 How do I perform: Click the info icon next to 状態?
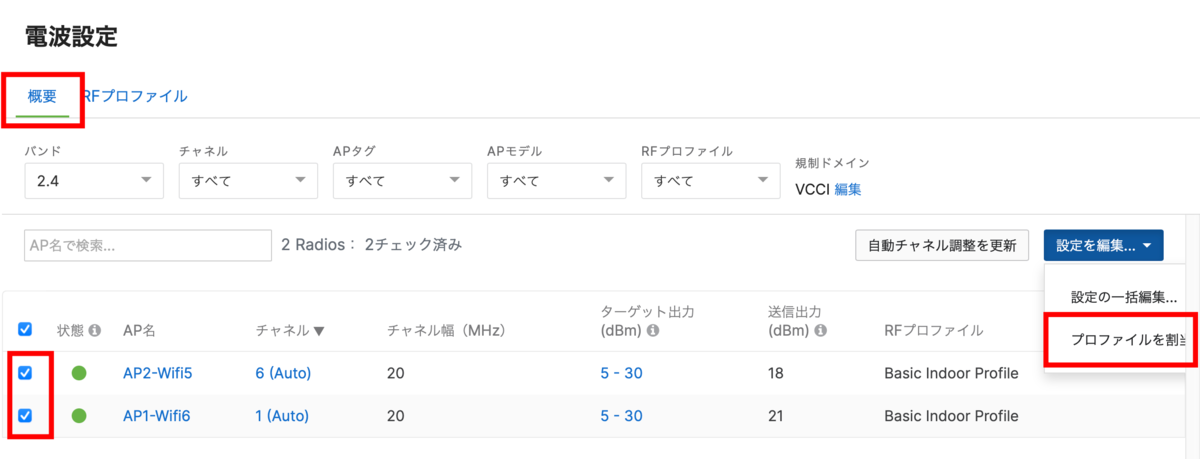[x=95, y=330]
